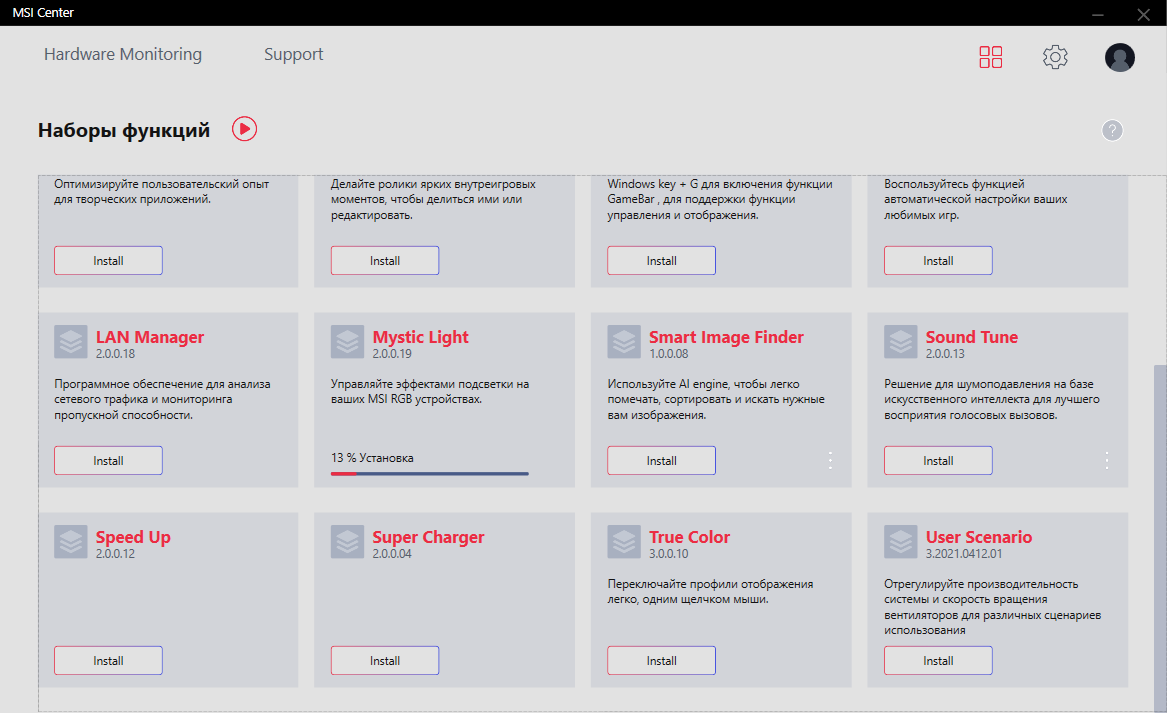Click the User Scenario stack icon

pyautogui.click(x=901, y=542)
